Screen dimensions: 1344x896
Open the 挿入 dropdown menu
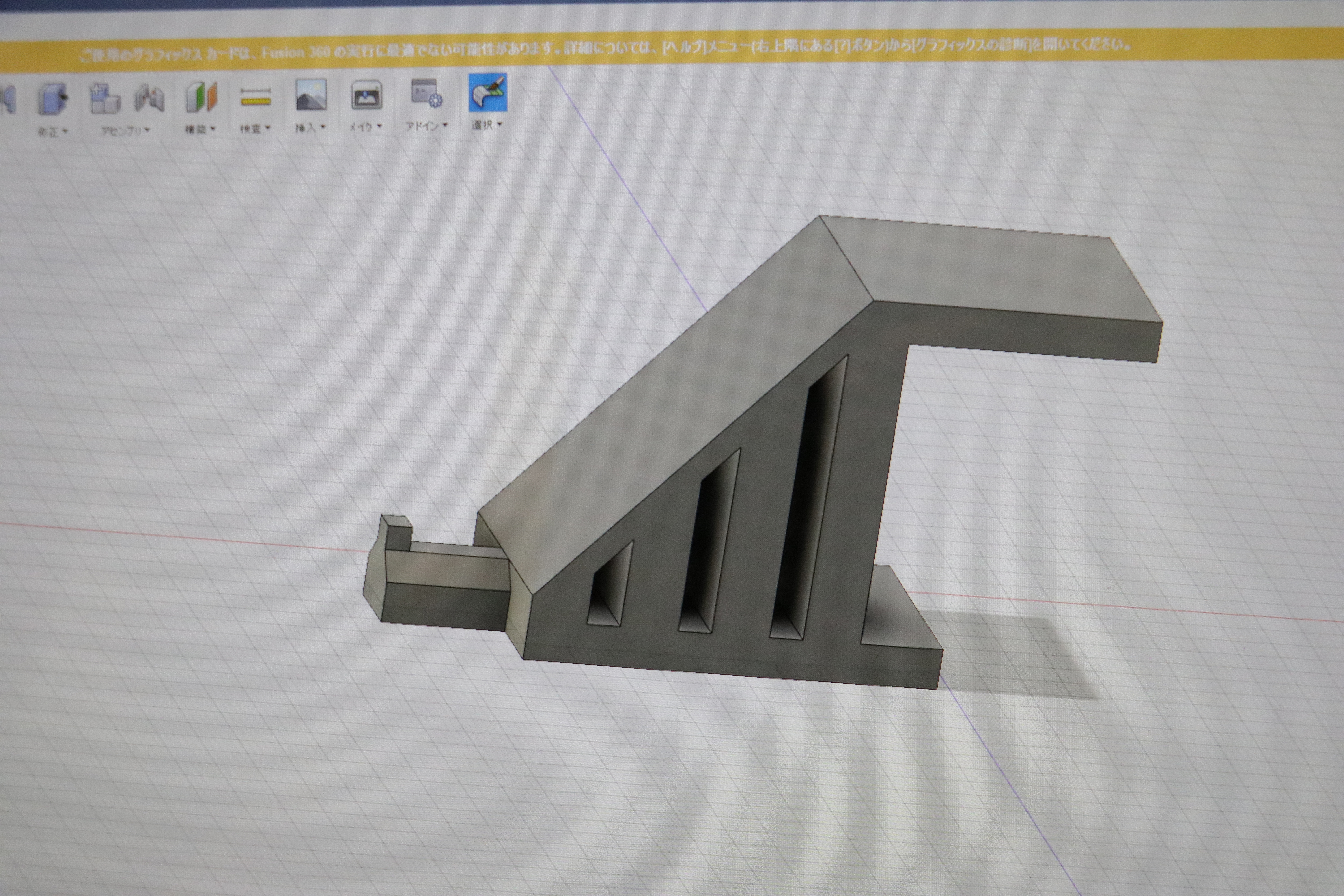(310, 128)
